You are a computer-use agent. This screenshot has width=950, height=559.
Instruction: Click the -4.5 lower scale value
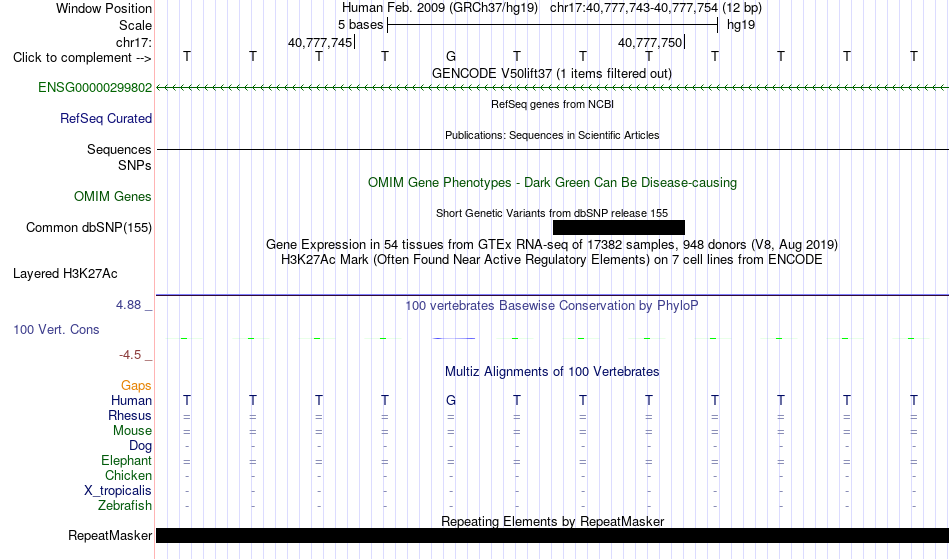tap(130, 354)
